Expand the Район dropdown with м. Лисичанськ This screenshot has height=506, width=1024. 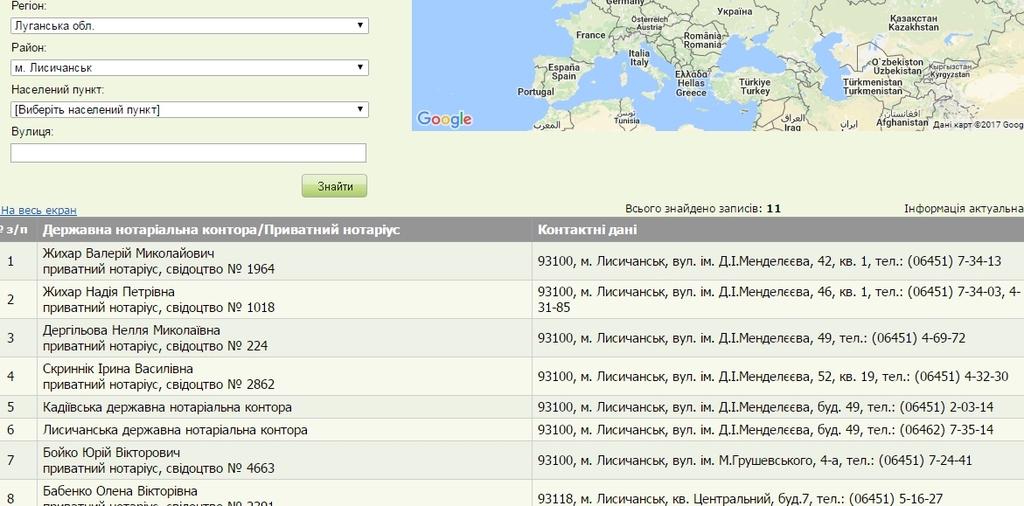coord(189,68)
